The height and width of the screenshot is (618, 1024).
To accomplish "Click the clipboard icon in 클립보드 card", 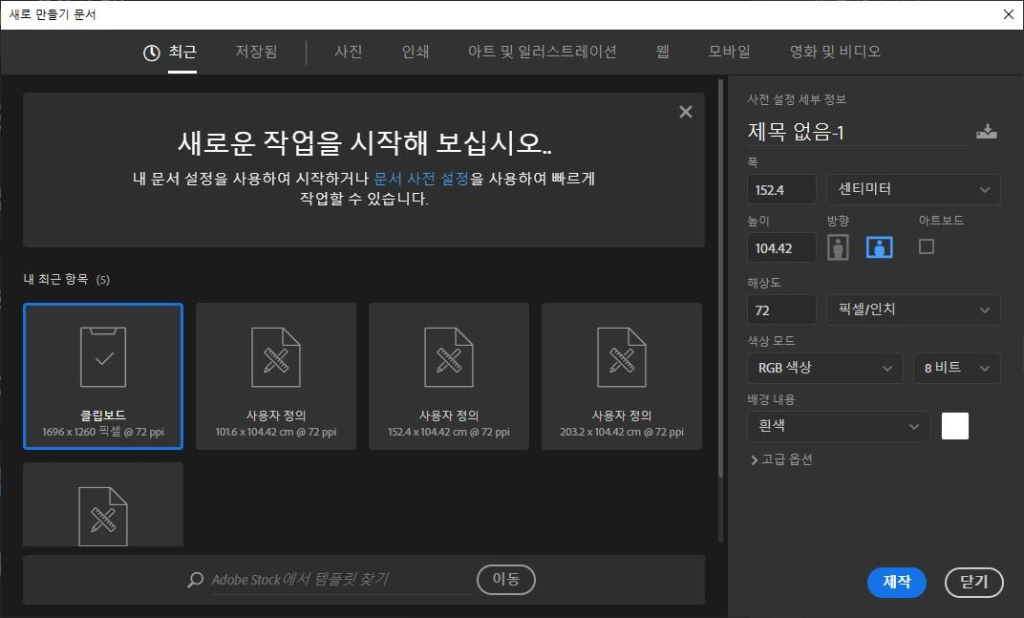I will click(x=103, y=357).
